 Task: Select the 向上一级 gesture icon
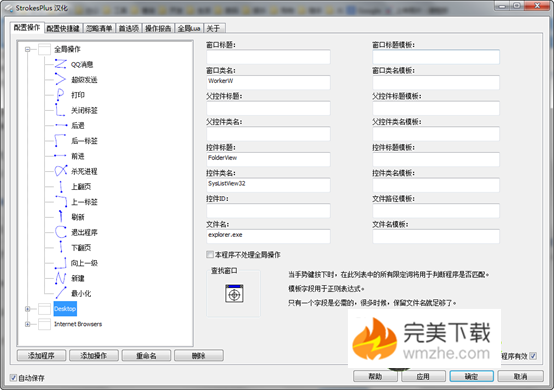pyautogui.click(x=60, y=263)
